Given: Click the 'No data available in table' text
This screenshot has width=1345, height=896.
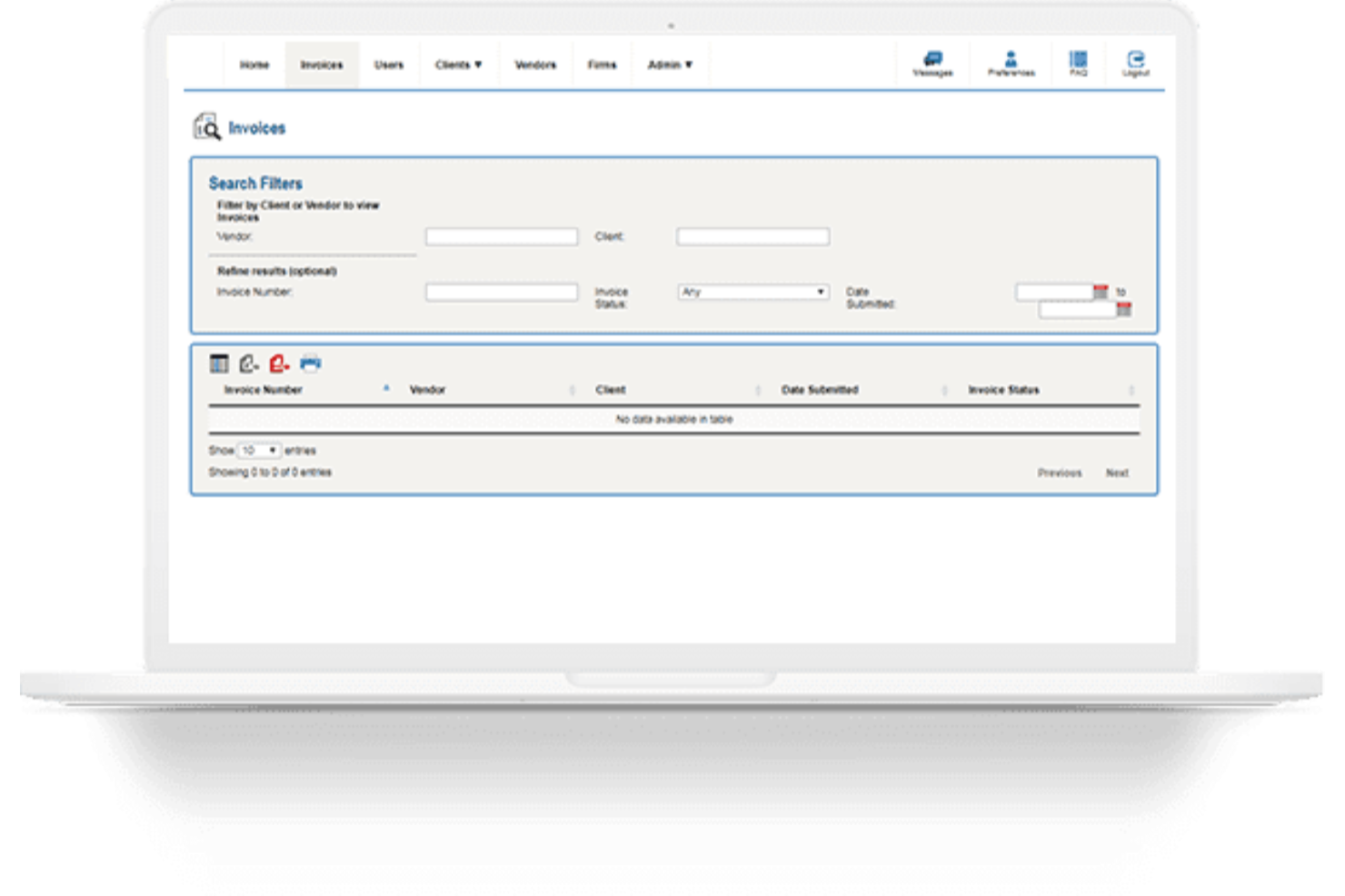Looking at the screenshot, I should pyautogui.click(x=674, y=420).
